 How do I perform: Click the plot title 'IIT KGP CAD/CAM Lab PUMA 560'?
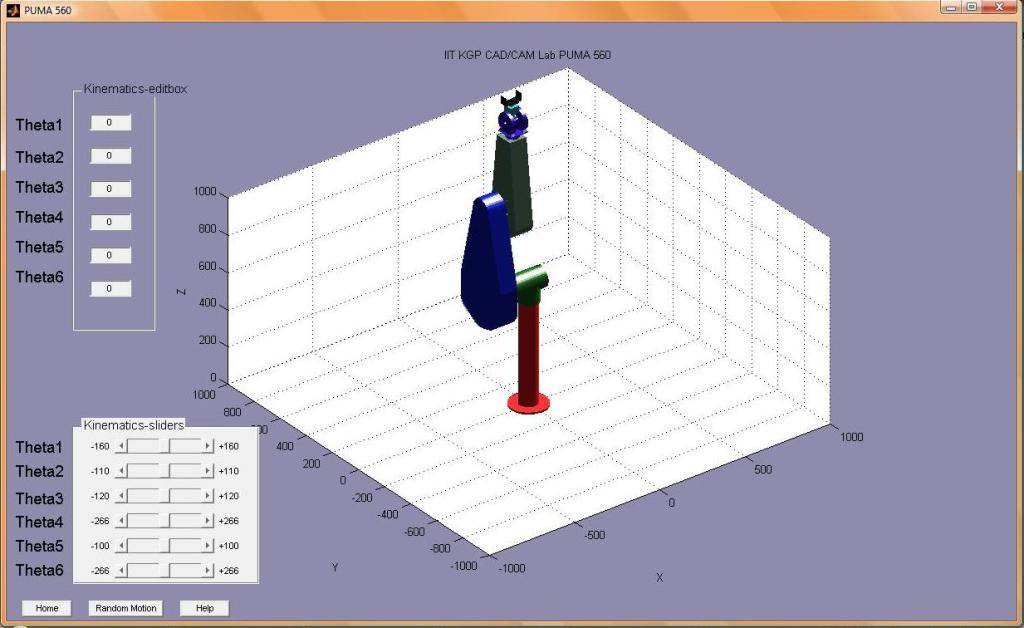click(x=527, y=55)
